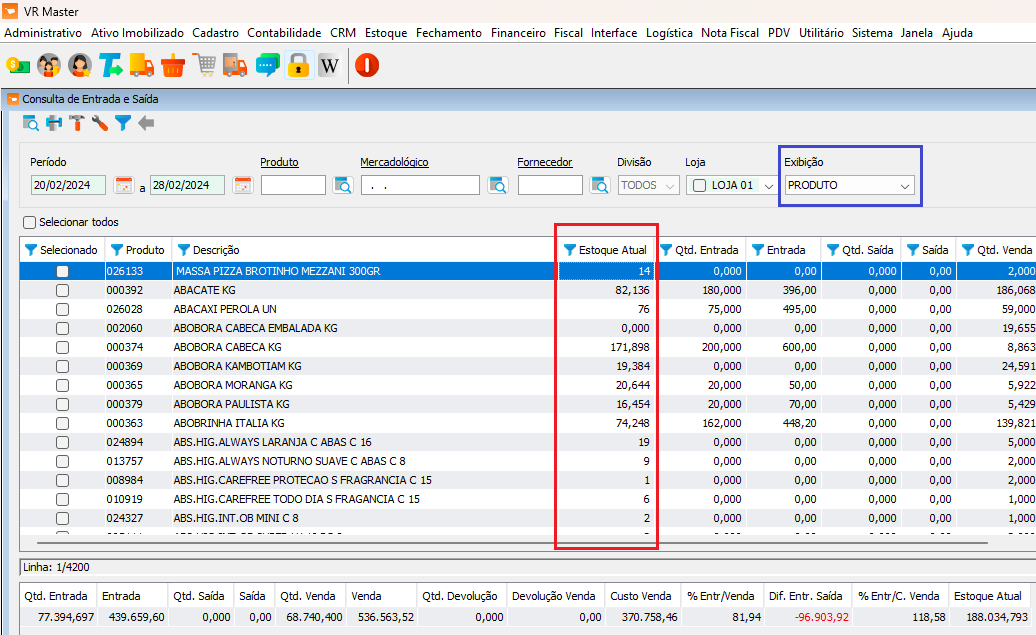Screen dimensions: 1036x635
Task: Open the woman with star icon
Action: [x=80, y=65]
